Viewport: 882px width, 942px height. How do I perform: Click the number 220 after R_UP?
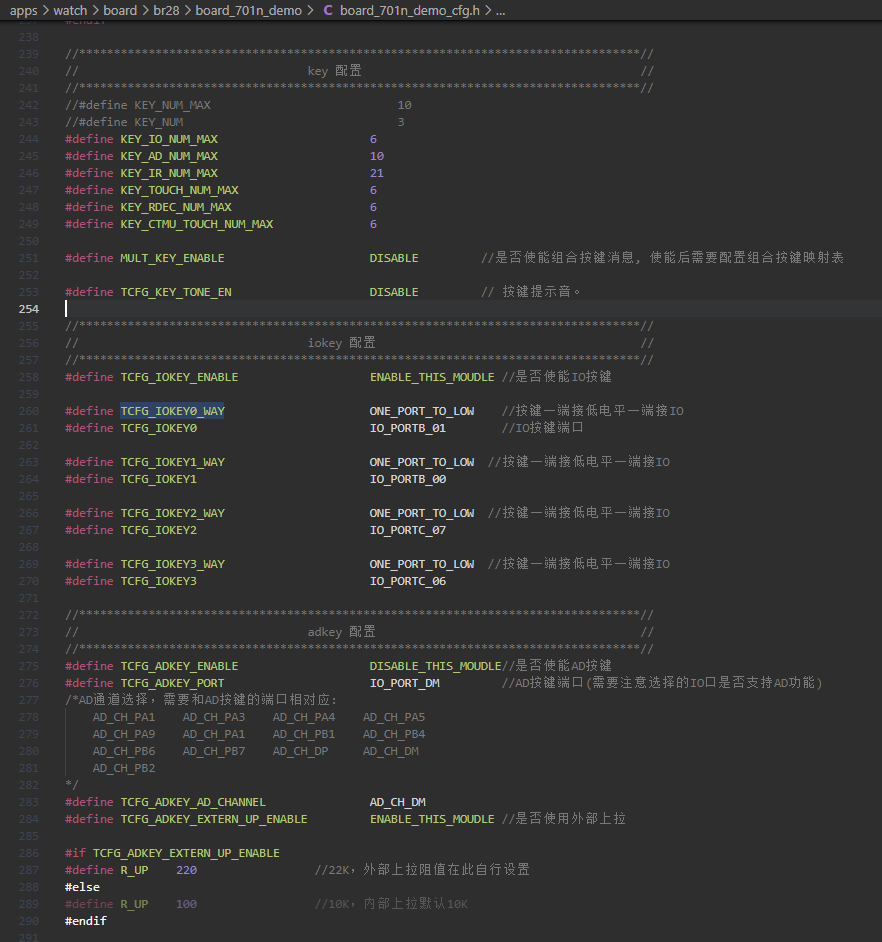pos(186,870)
